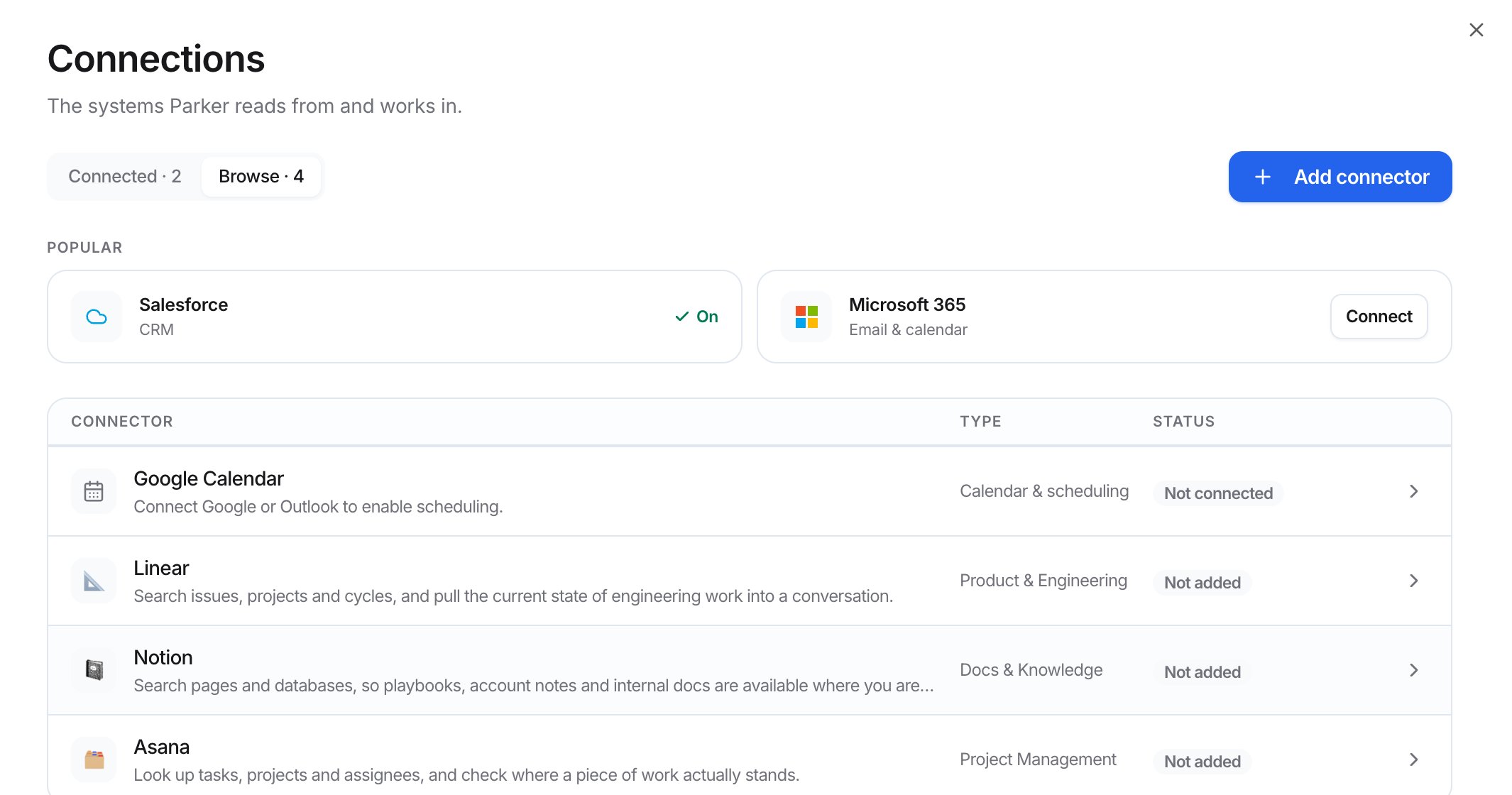Image resolution: width=1512 pixels, height=795 pixels.
Task: Click the Google Calendar icon
Action: [x=94, y=491]
